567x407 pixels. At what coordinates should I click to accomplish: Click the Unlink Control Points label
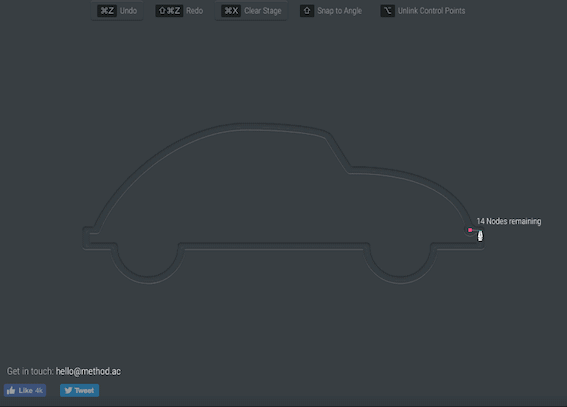pos(431,11)
